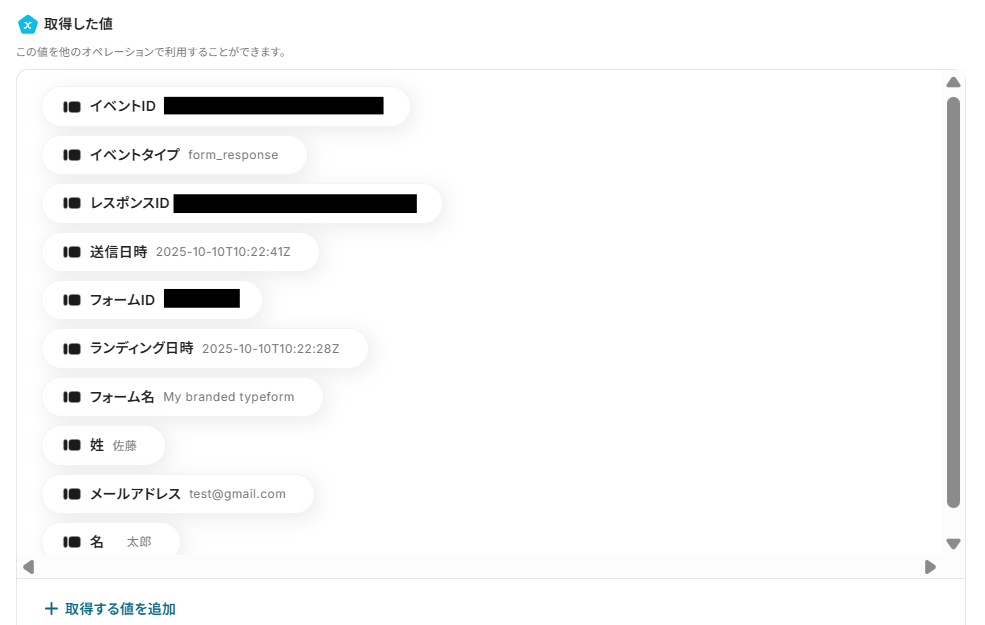Click the tag icon next to フォーム名
985x625 pixels.
(72, 397)
